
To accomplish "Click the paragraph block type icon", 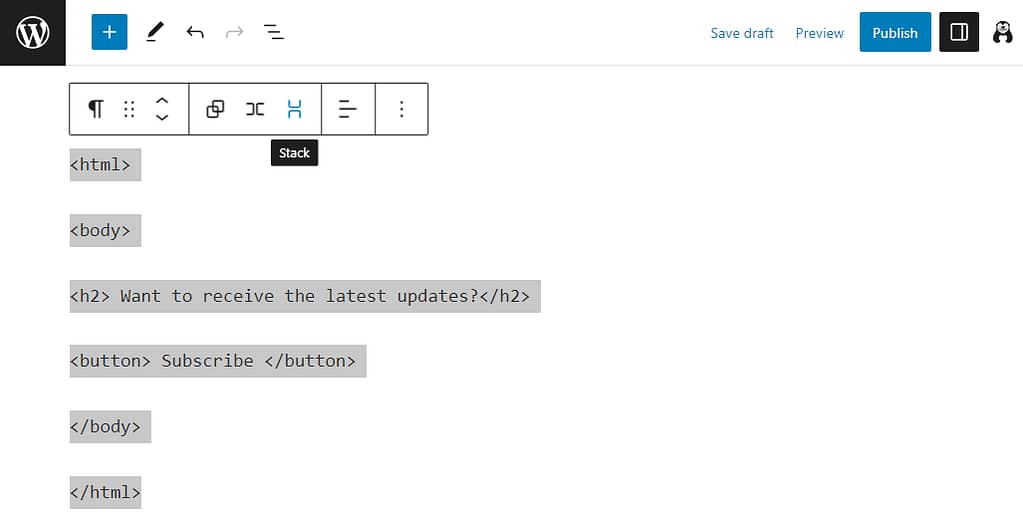I will pos(96,109).
